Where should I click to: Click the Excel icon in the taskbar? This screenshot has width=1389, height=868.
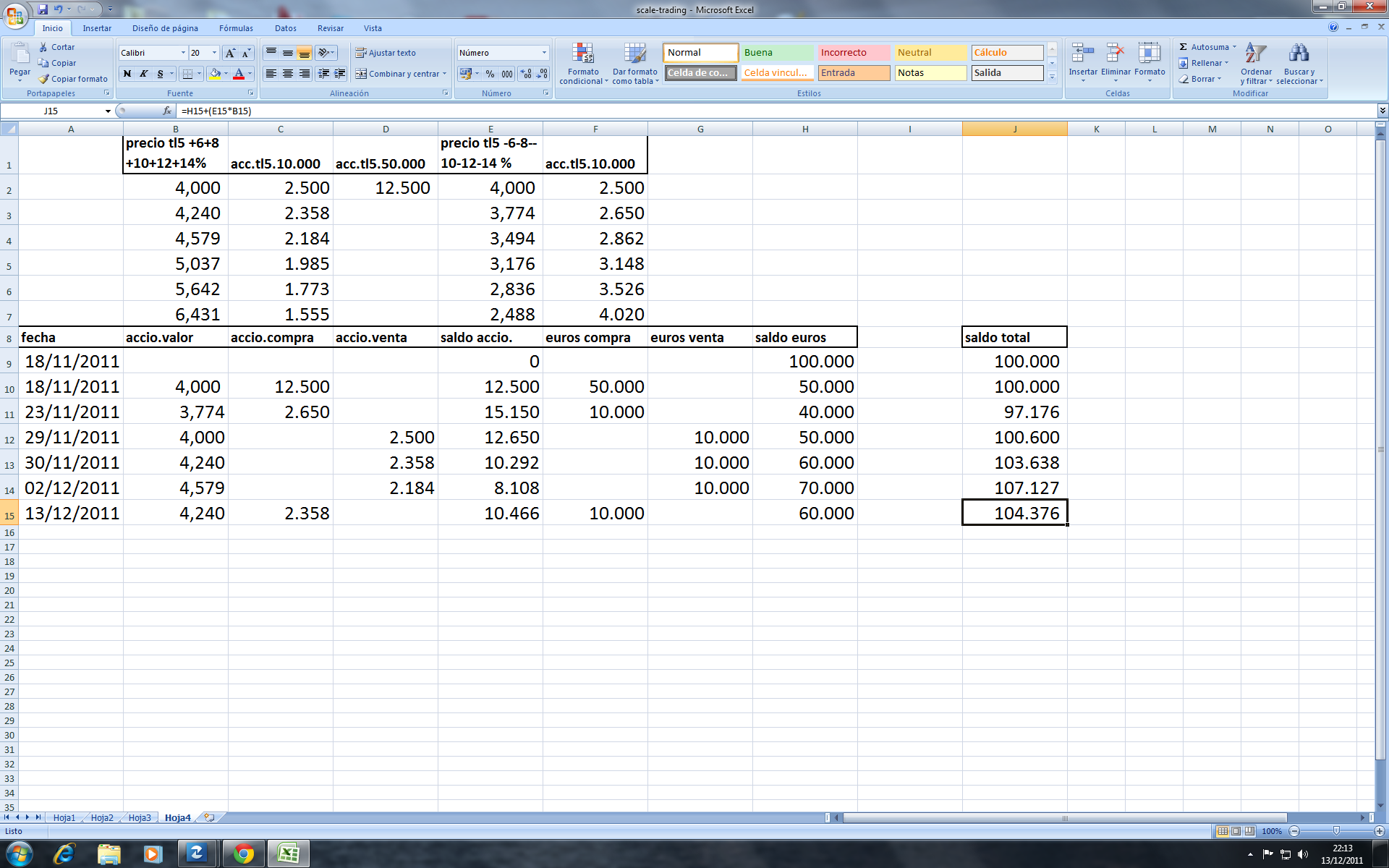(x=288, y=854)
